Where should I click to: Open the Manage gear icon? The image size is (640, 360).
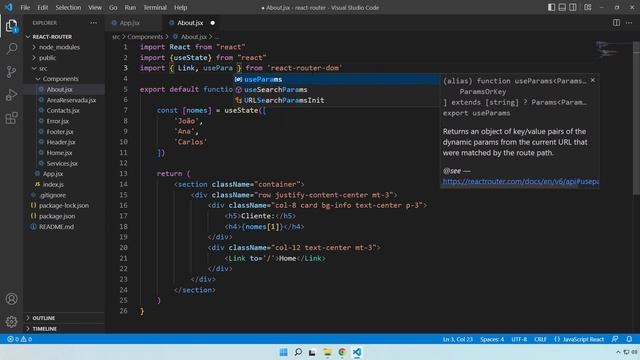click(11, 322)
